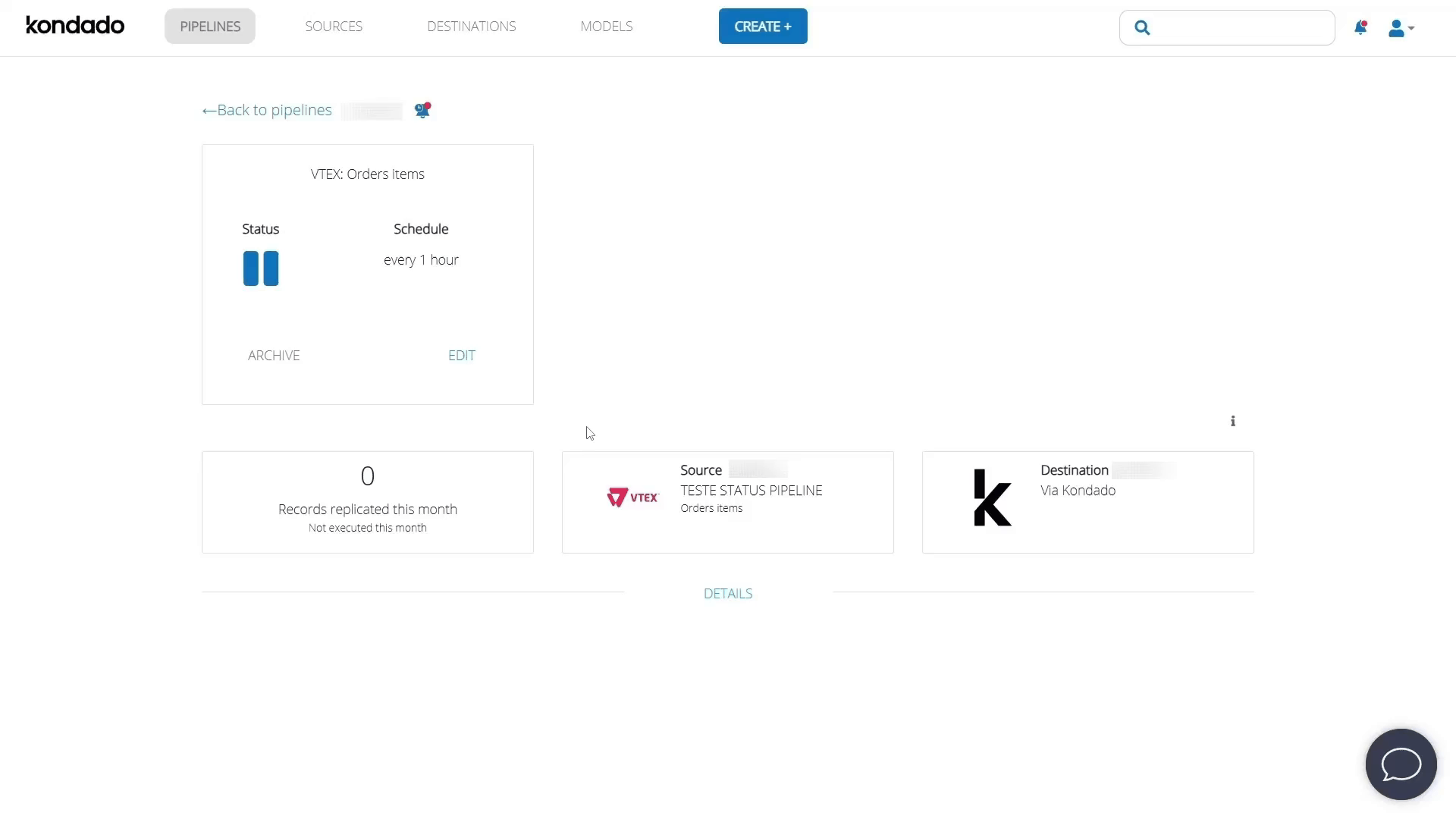This screenshot has width=1456, height=819.
Task: Open the CREATE + menu
Action: coord(763,27)
